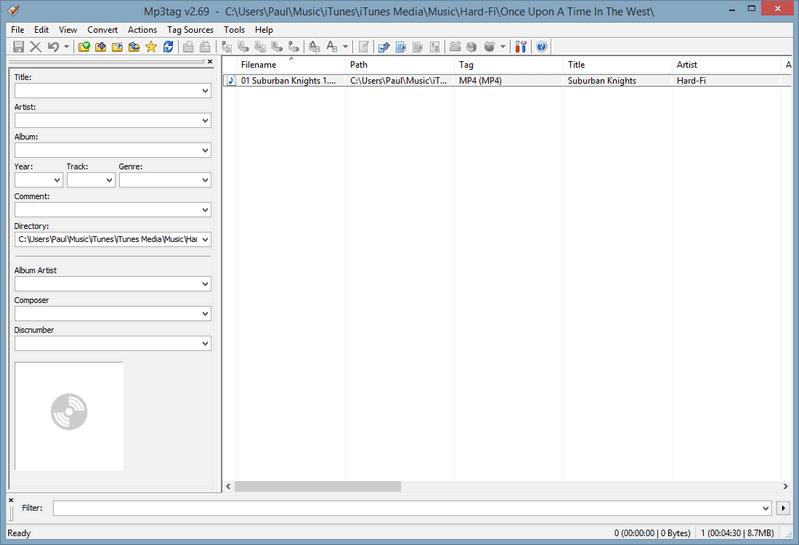Click the Undo arrow icon
The image size is (799, 545).
pyautogui.click(x=53, y=47)
